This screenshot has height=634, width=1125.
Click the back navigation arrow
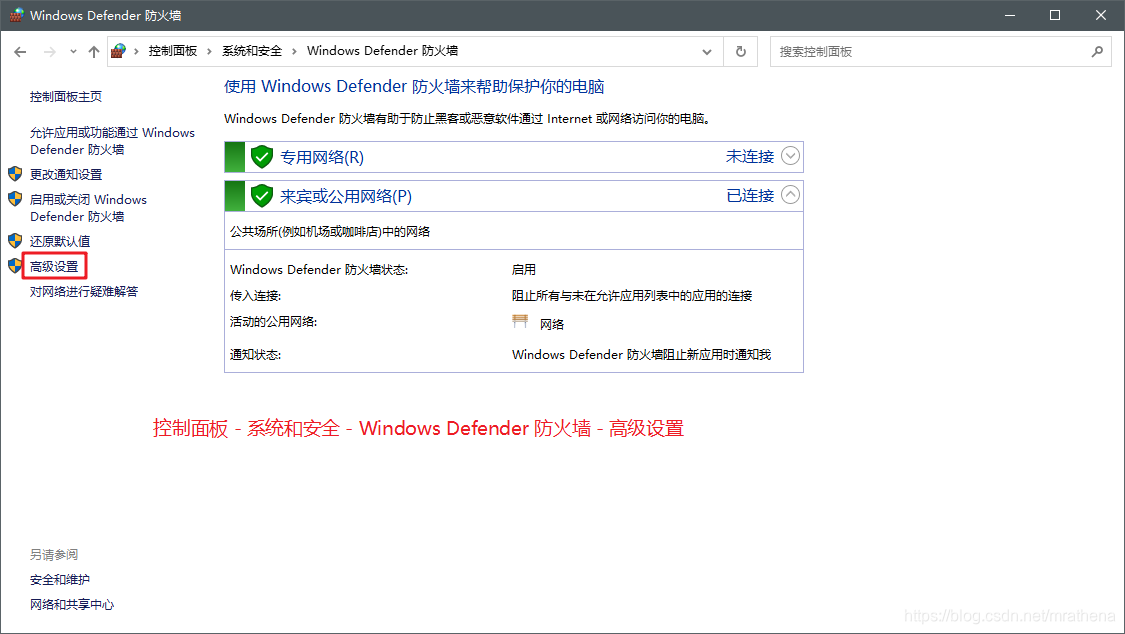(20, 52)
